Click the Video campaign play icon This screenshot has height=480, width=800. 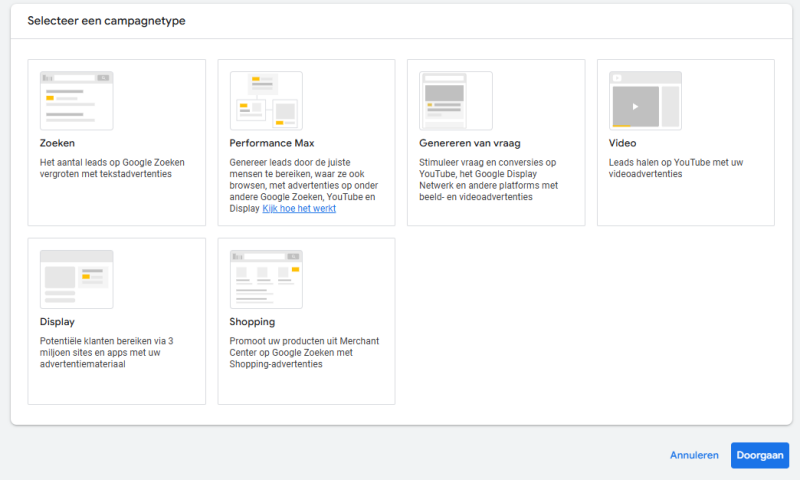click(634, 106)
